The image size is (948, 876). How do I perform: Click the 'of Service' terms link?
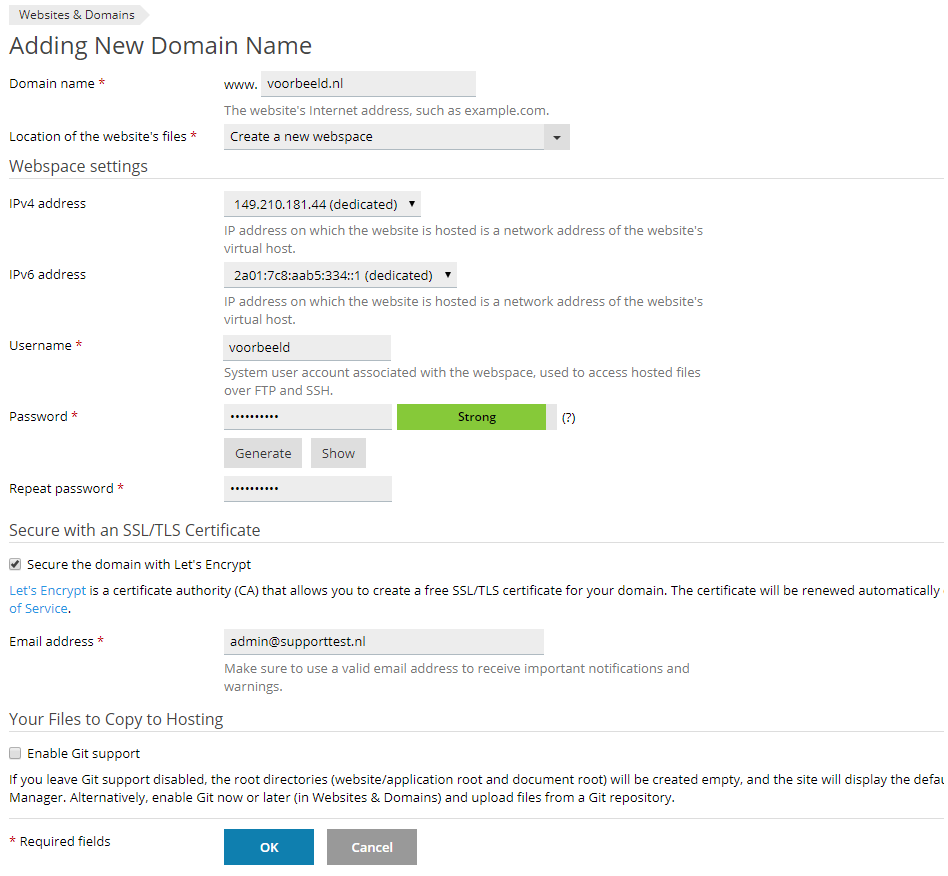(x=38, y=608)
